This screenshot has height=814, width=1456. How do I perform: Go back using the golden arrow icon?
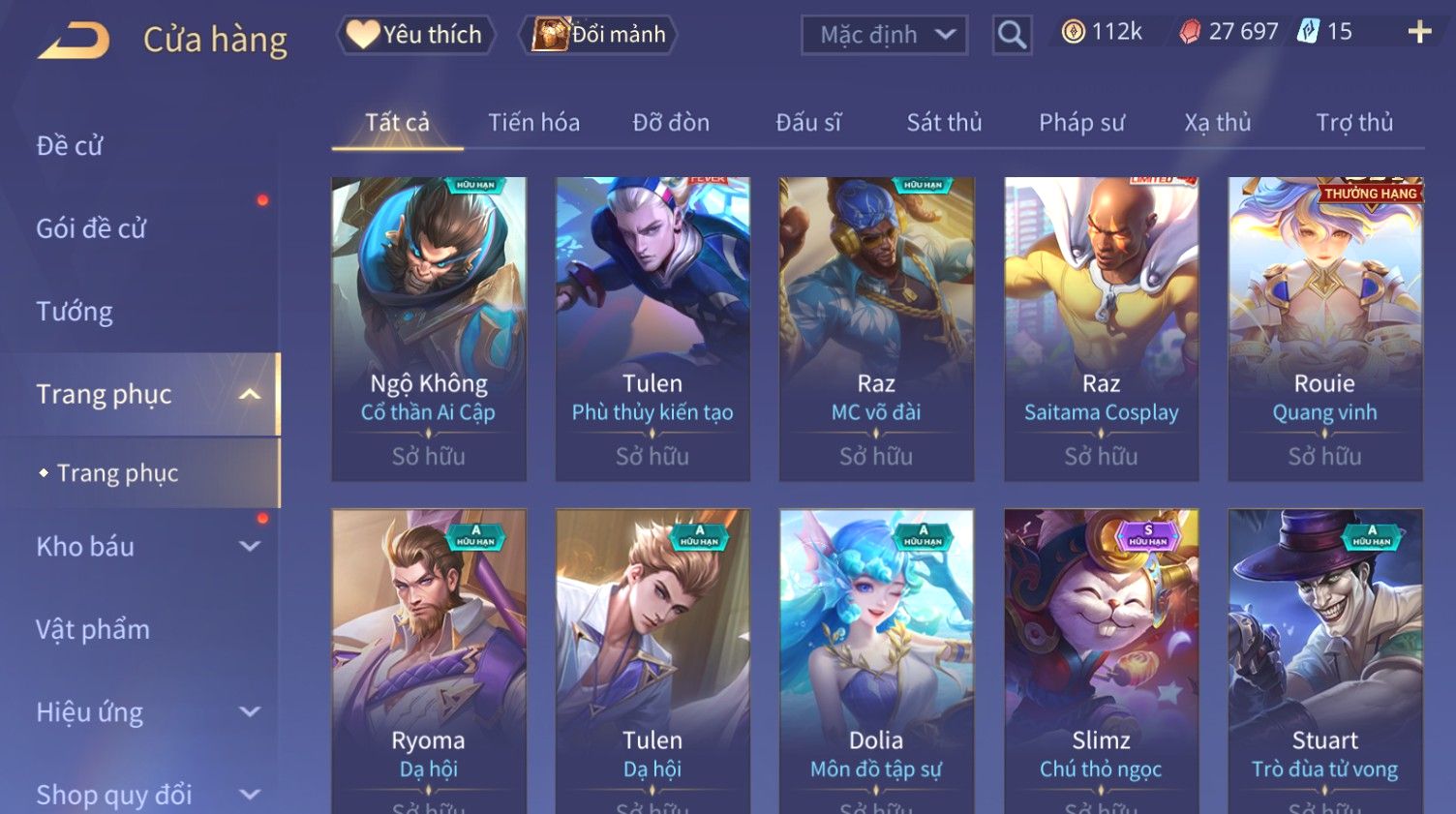pyautogui.click(x=74, y=41)
